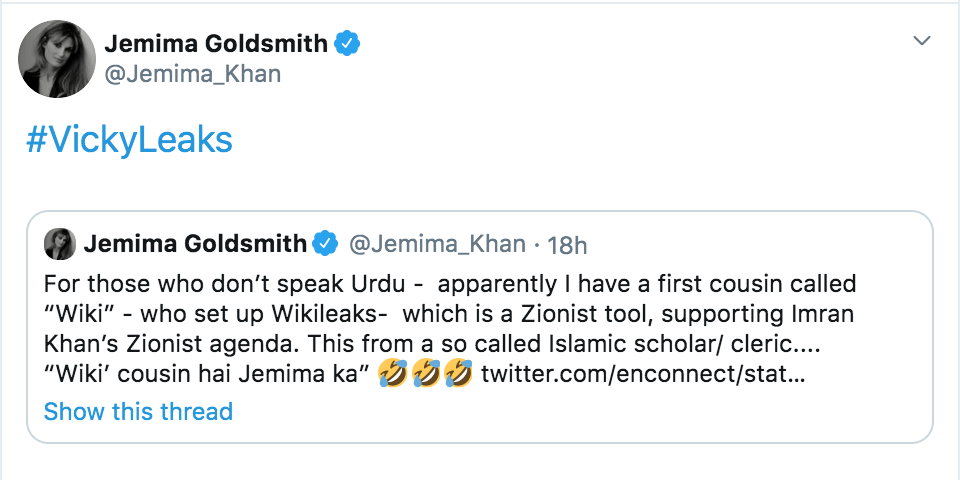Click the last laughing emoji
The image size is (960, 480).
(x=457, y=375)
